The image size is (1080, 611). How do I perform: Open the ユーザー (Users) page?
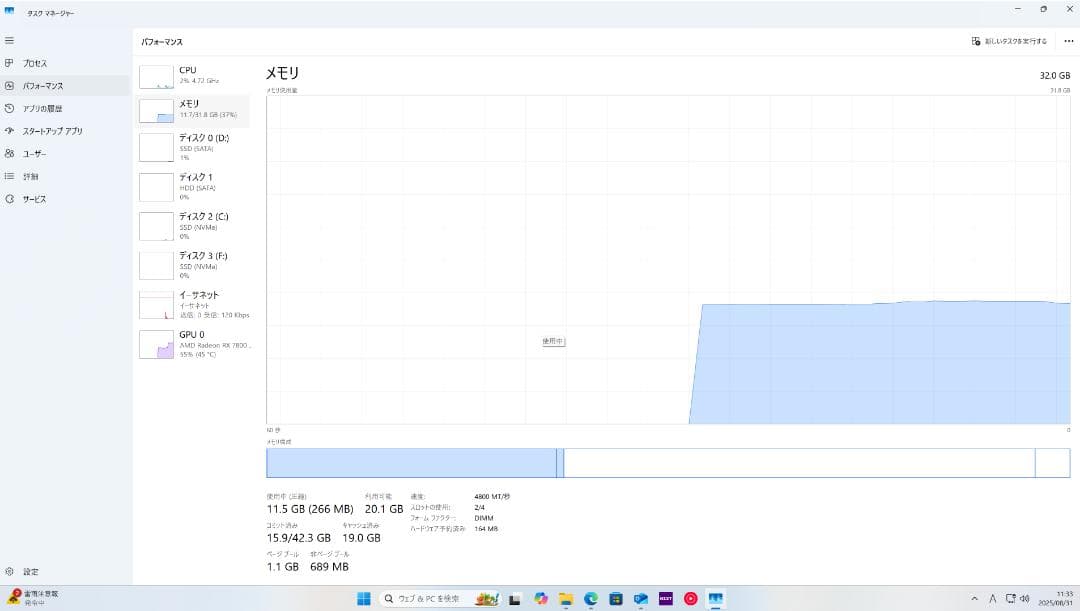click(x=34, y=154)
